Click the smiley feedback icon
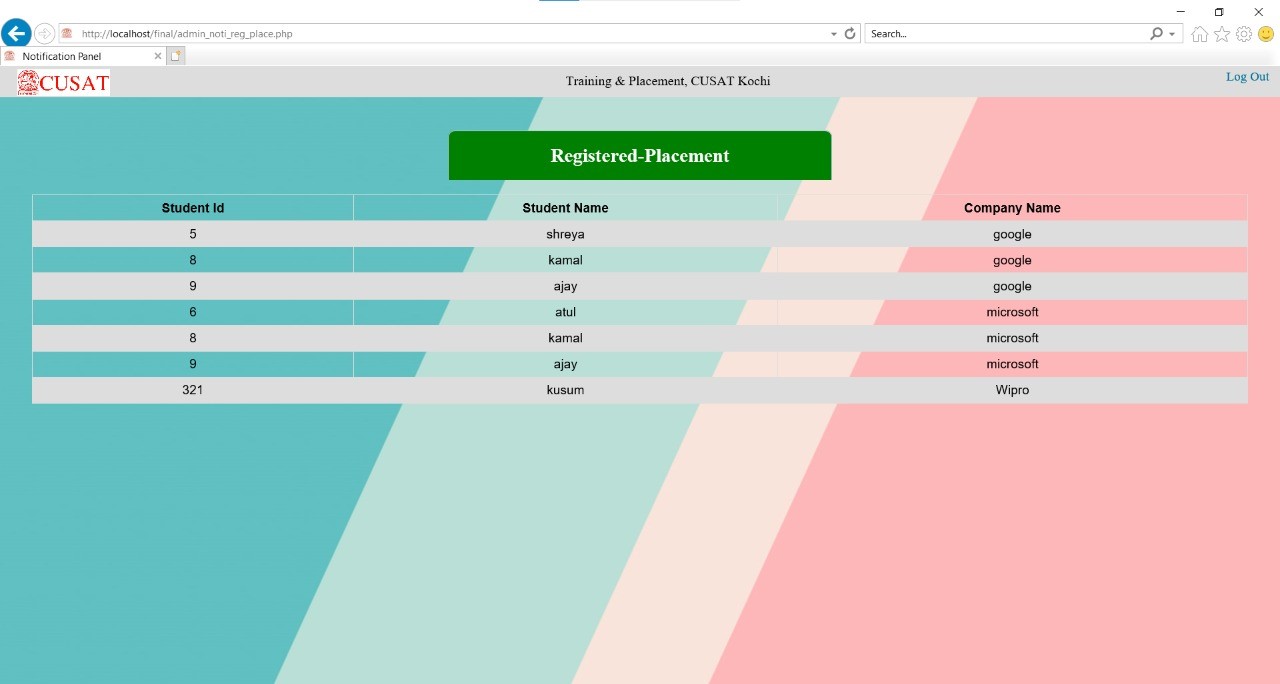1280x684 pixels. [x=1266, y=34]
